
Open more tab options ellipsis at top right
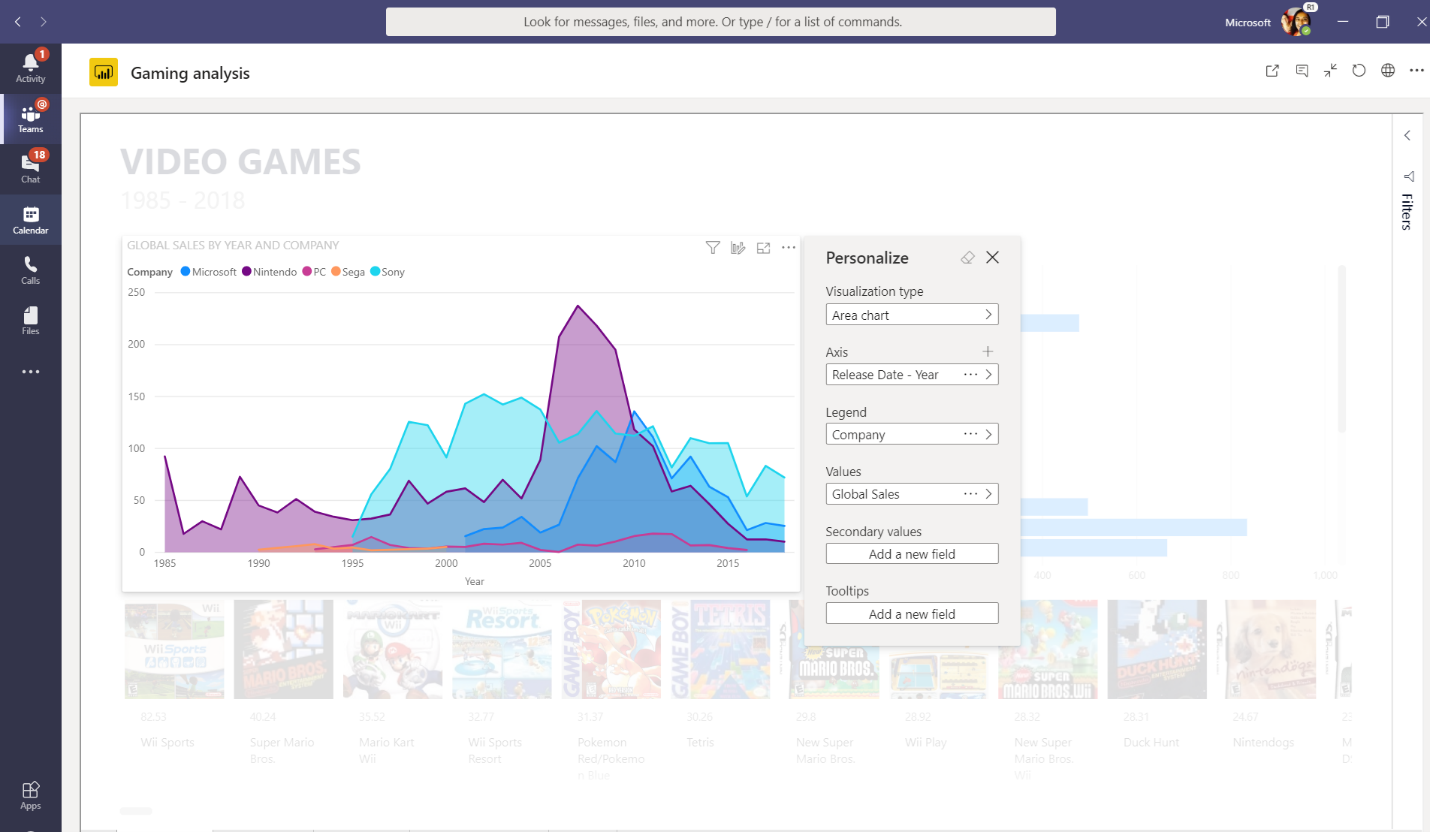tap(1416, 71)
